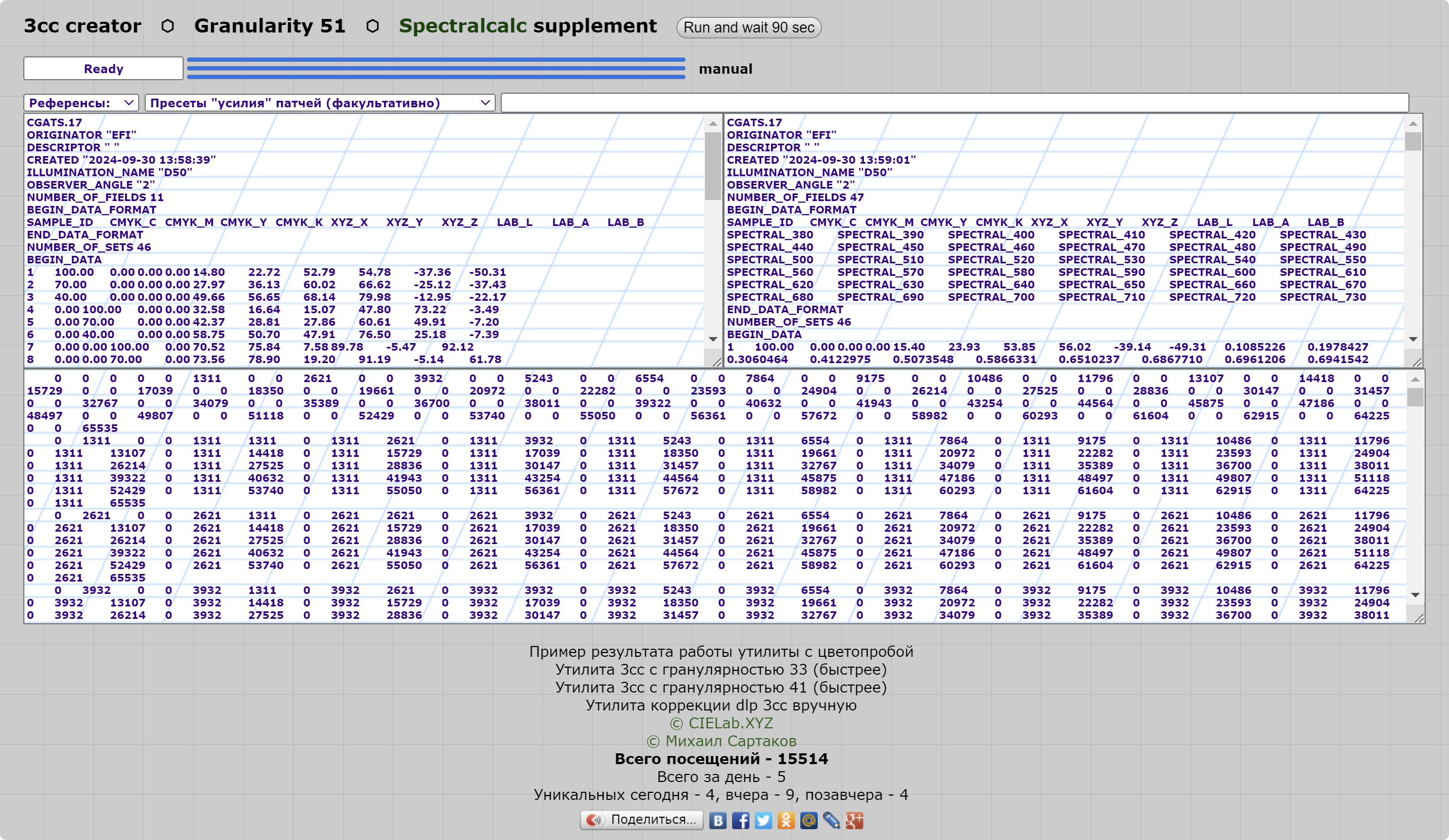1449x840 pixels.
Task: Open Утилита коррекции dlp 3cc вручную link
Action: tap(721, 706)
